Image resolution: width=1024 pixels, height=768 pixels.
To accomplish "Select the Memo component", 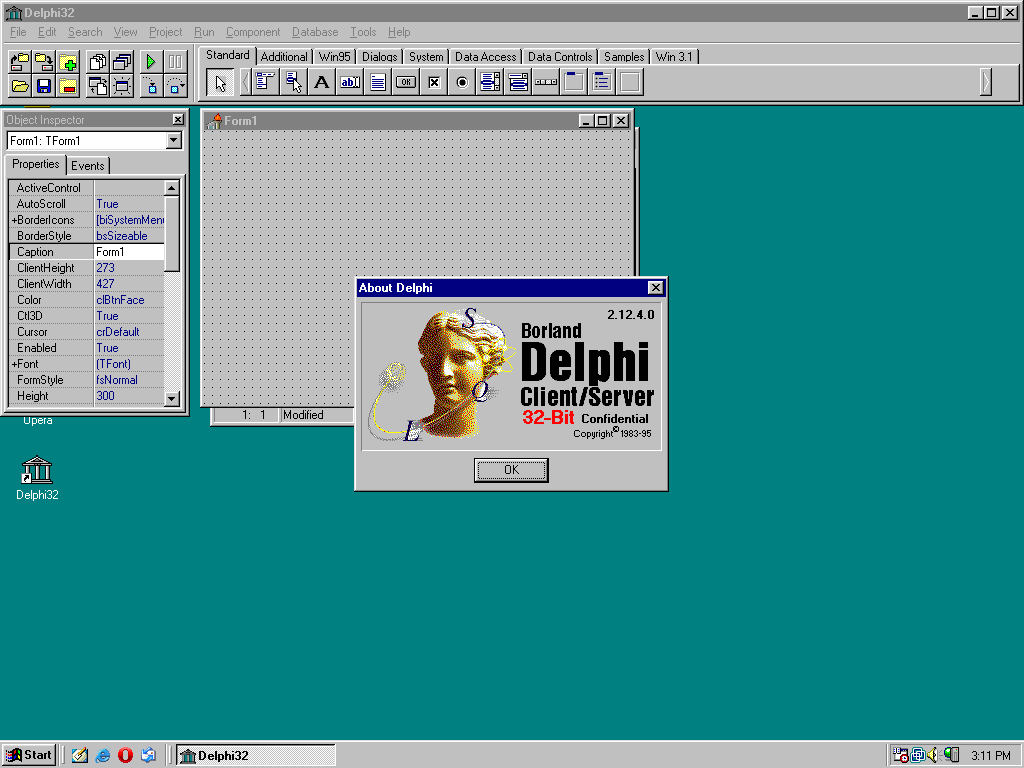I will pos(377,82).
